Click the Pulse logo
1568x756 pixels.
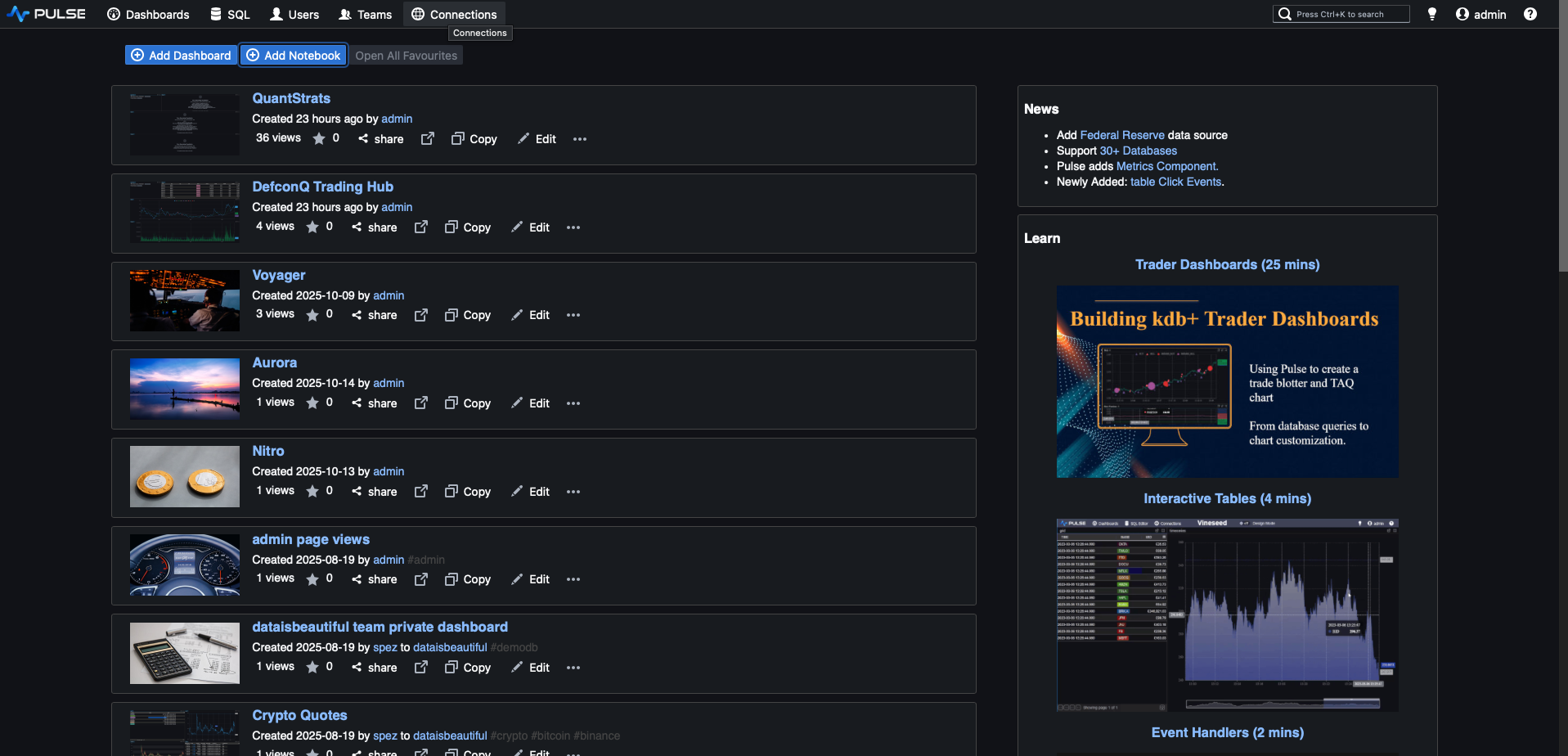[x=46, y=14]
